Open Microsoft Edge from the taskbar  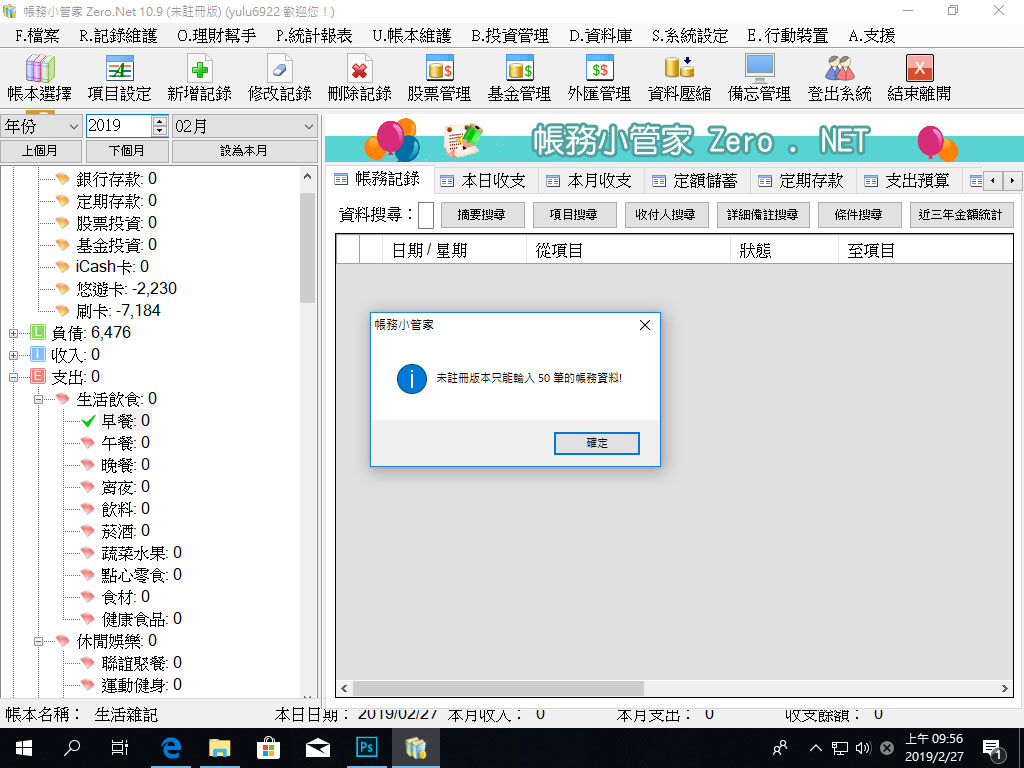click(x=171, y=748)
